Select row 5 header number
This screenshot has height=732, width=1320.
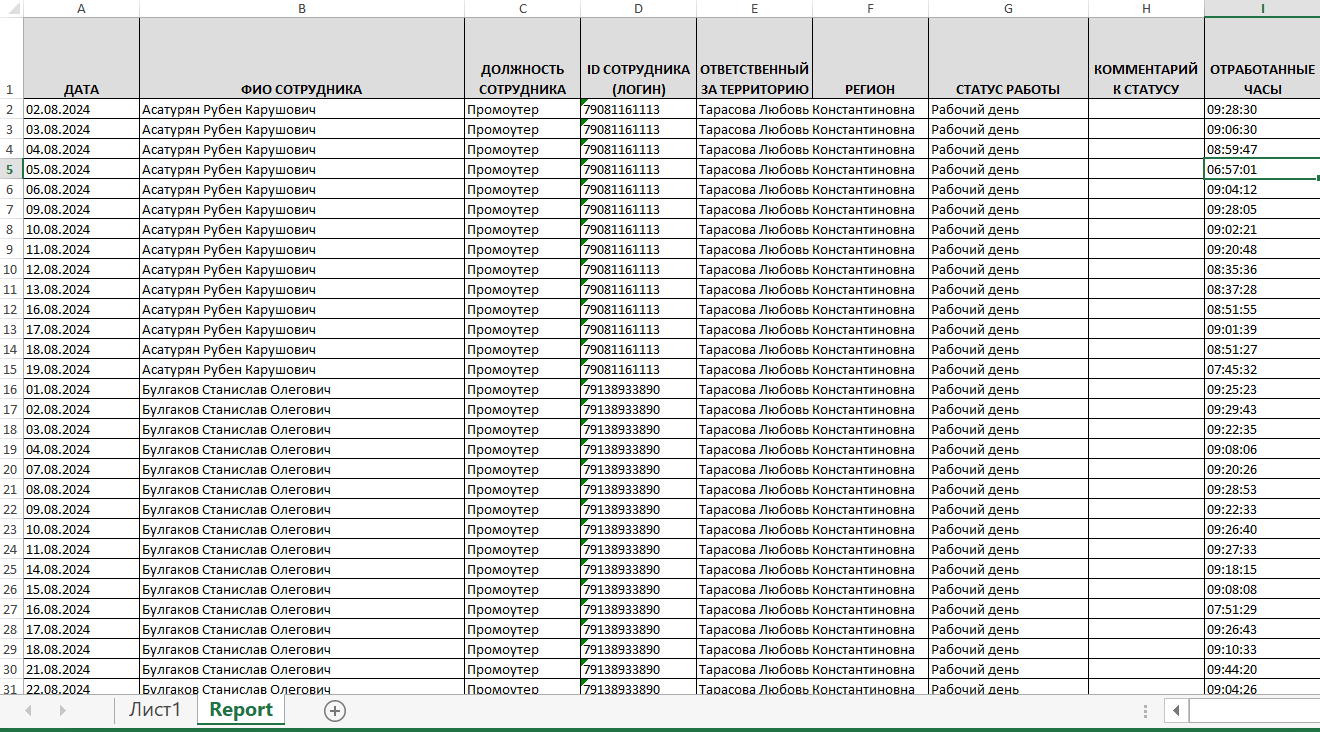pos(11,169)
